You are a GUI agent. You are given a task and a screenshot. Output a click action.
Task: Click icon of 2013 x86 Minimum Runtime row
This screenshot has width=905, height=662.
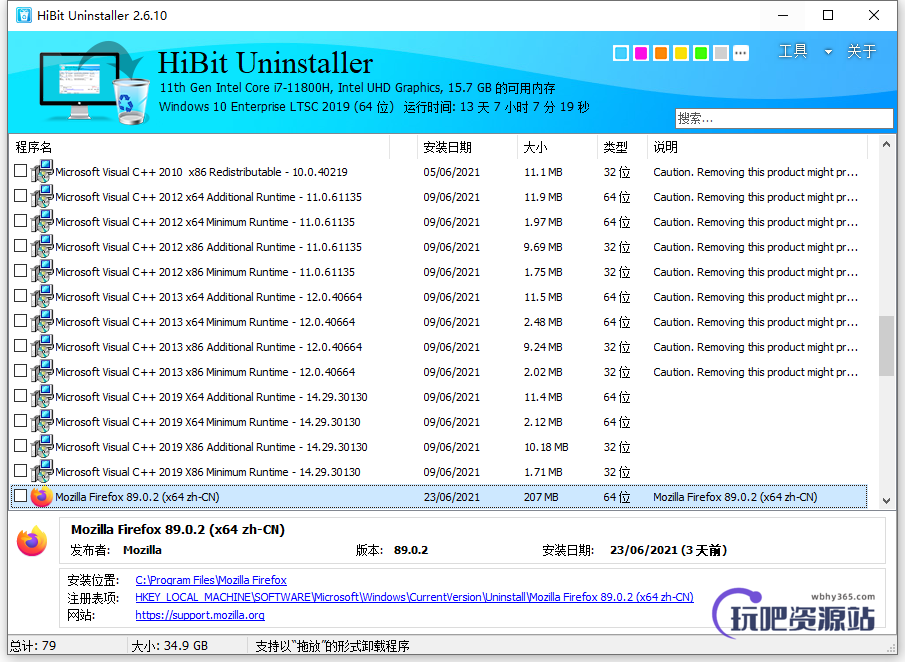coord(42,372)
